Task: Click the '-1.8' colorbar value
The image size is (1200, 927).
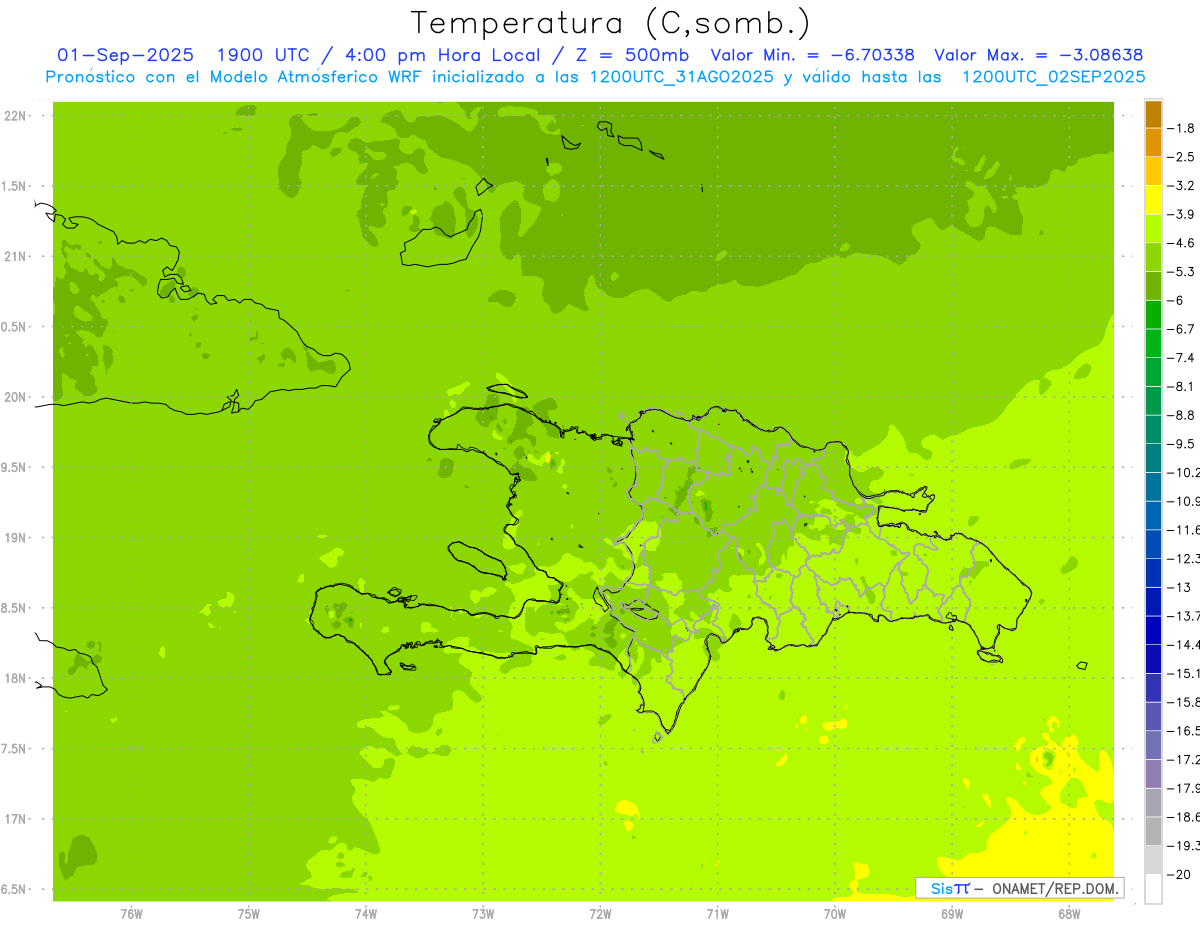Action: pyautogui.click(x=1182, y=128)
